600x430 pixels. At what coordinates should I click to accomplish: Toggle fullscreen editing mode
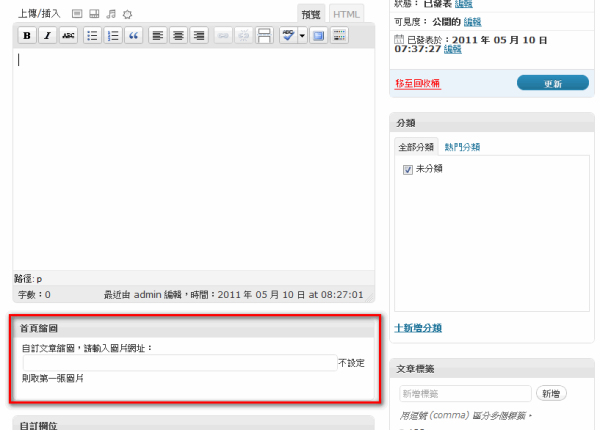318,36
